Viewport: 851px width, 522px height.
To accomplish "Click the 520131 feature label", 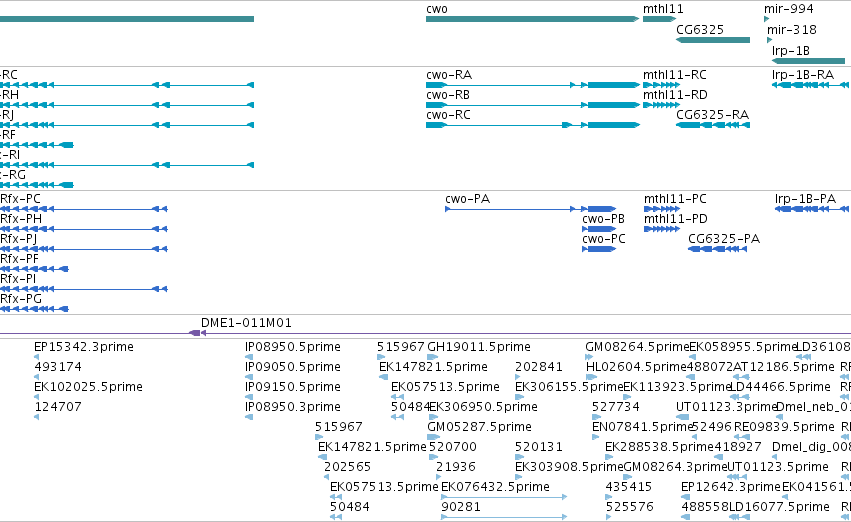I will point(539,448).
